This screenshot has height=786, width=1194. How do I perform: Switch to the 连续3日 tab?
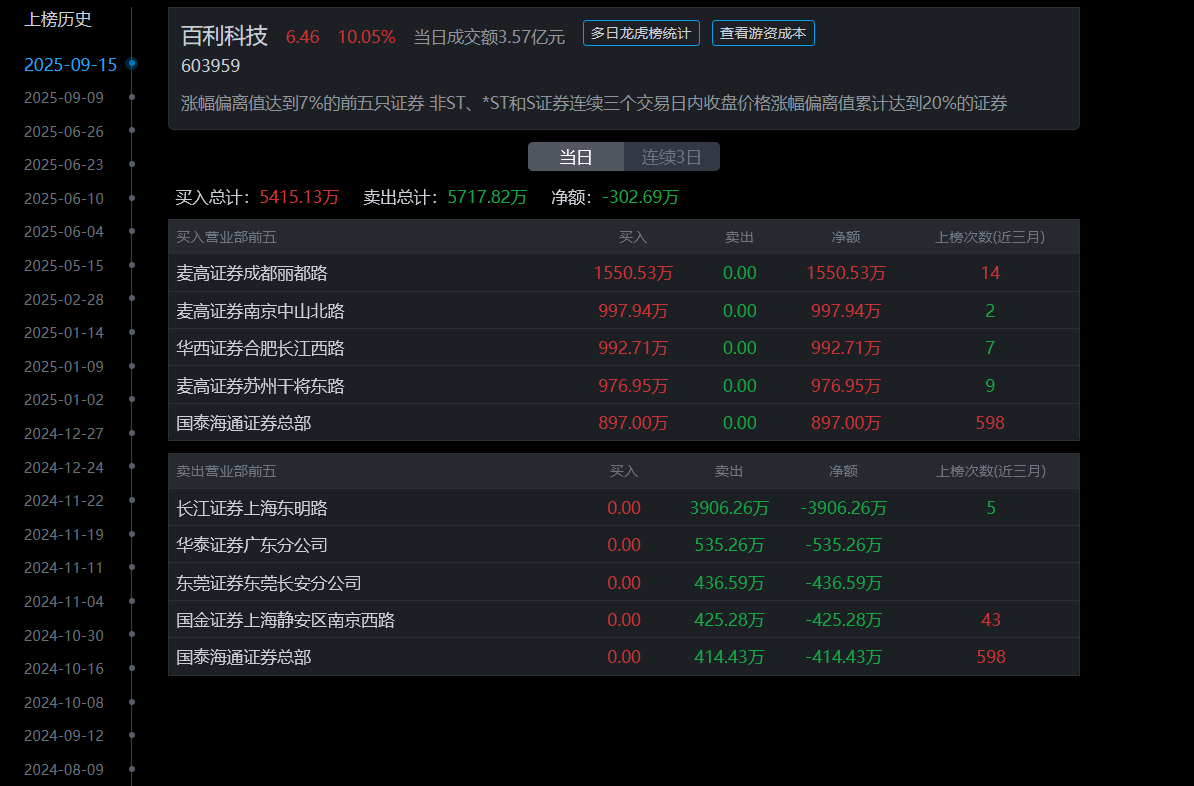click(671, 157)
